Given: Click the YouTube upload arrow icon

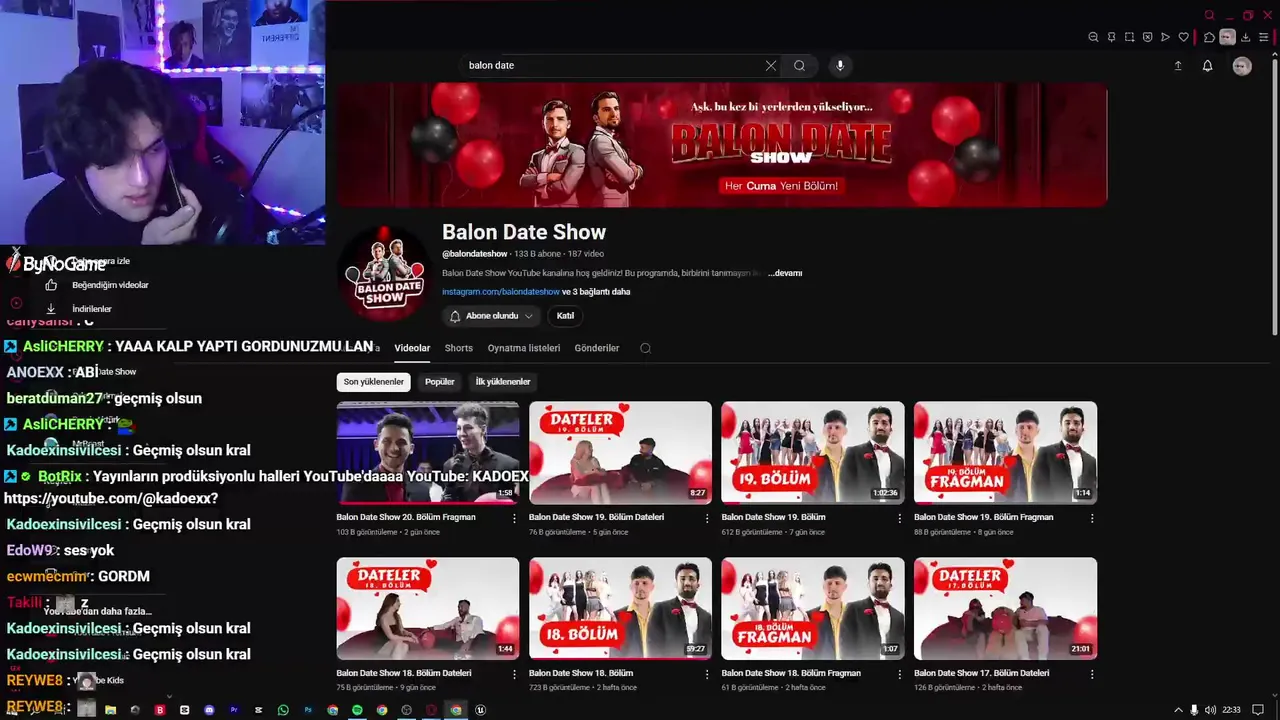Looking at the screenshot, I should (x=1178, y=66).
